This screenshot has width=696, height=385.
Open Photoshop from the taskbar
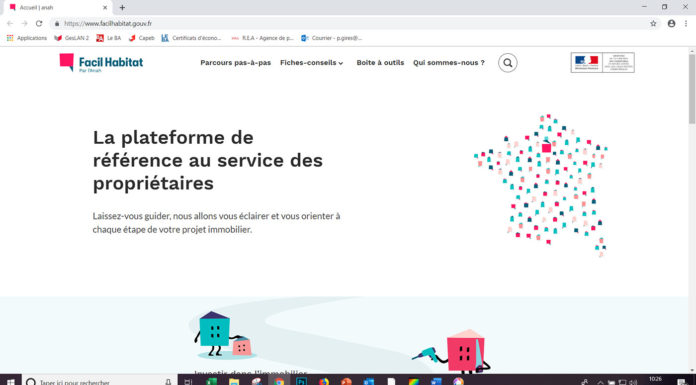point(301,381)
